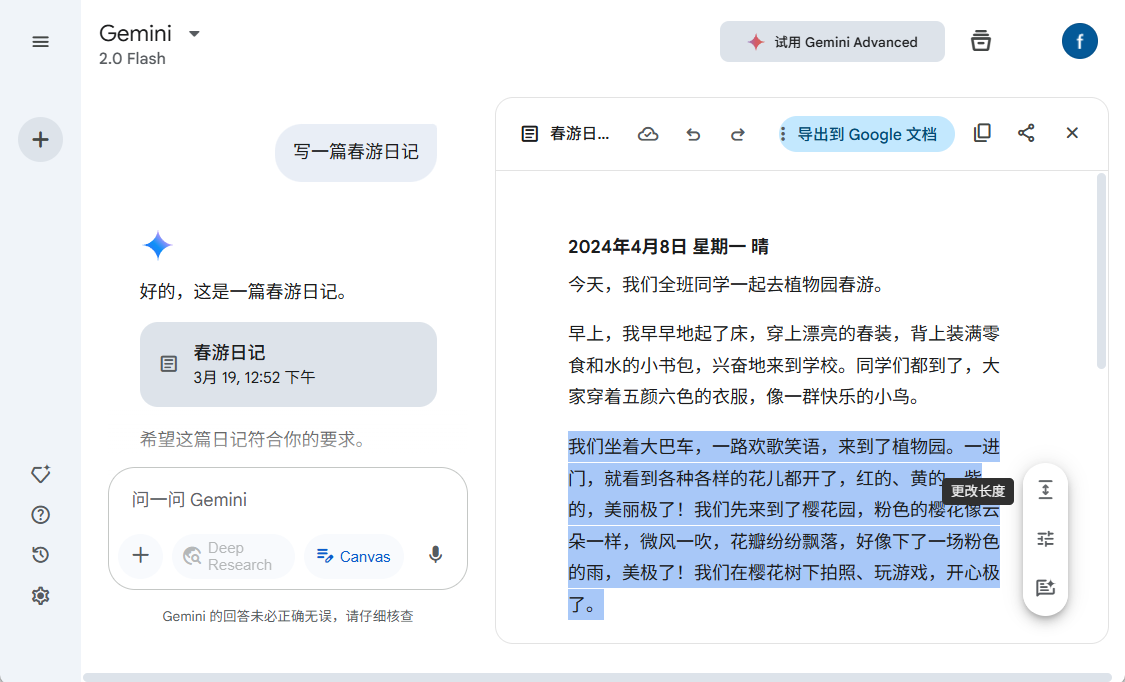The width and height of the screenshot is (1125, 682).
Task: Try Gemini Advanced via the top button
Action: [x=832, y=42]
